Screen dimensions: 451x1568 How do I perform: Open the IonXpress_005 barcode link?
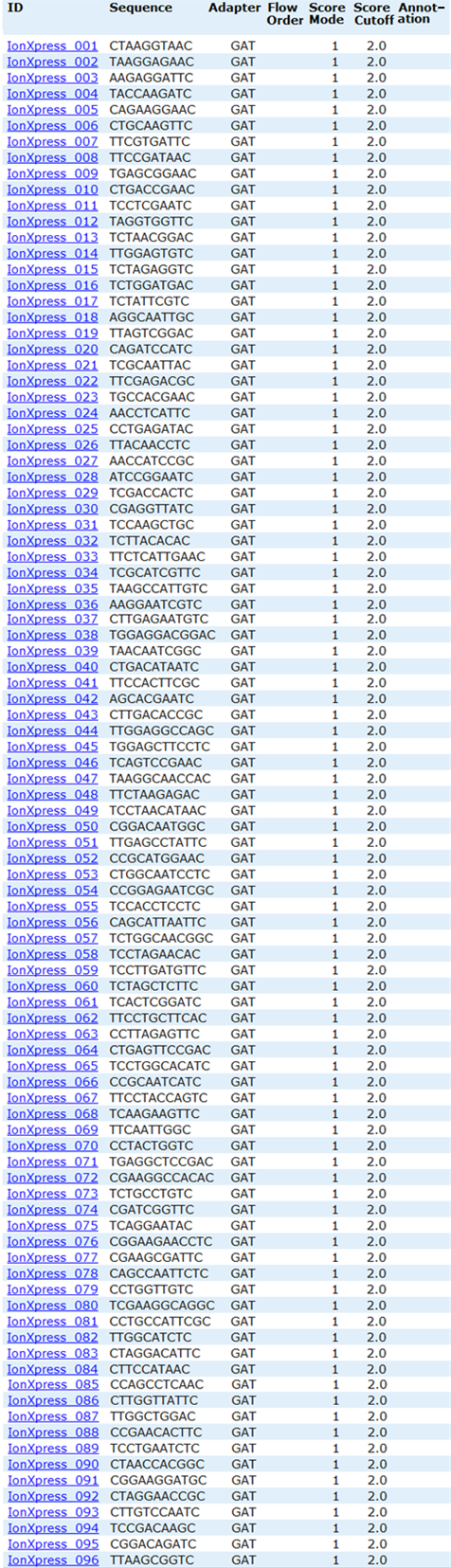(52, 109)
